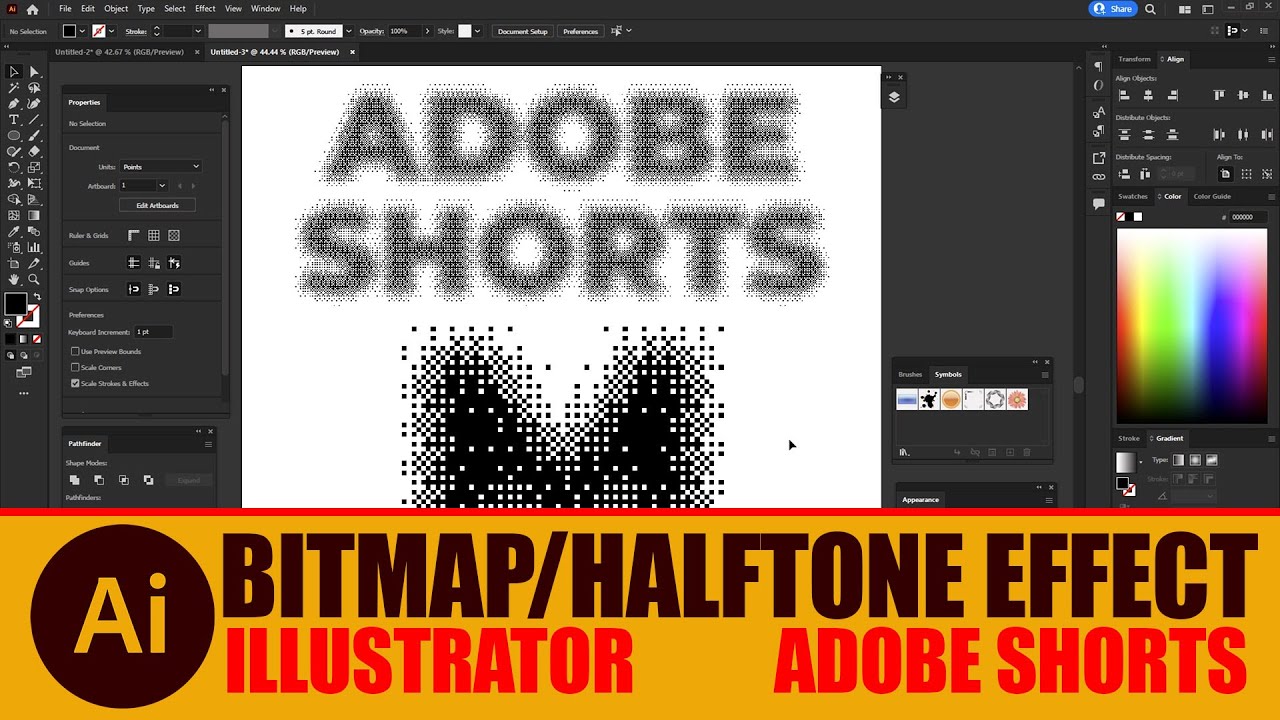The image size is (1280, 720).
Task: Select the pink flower symbol
Action: click(1017, 400)
